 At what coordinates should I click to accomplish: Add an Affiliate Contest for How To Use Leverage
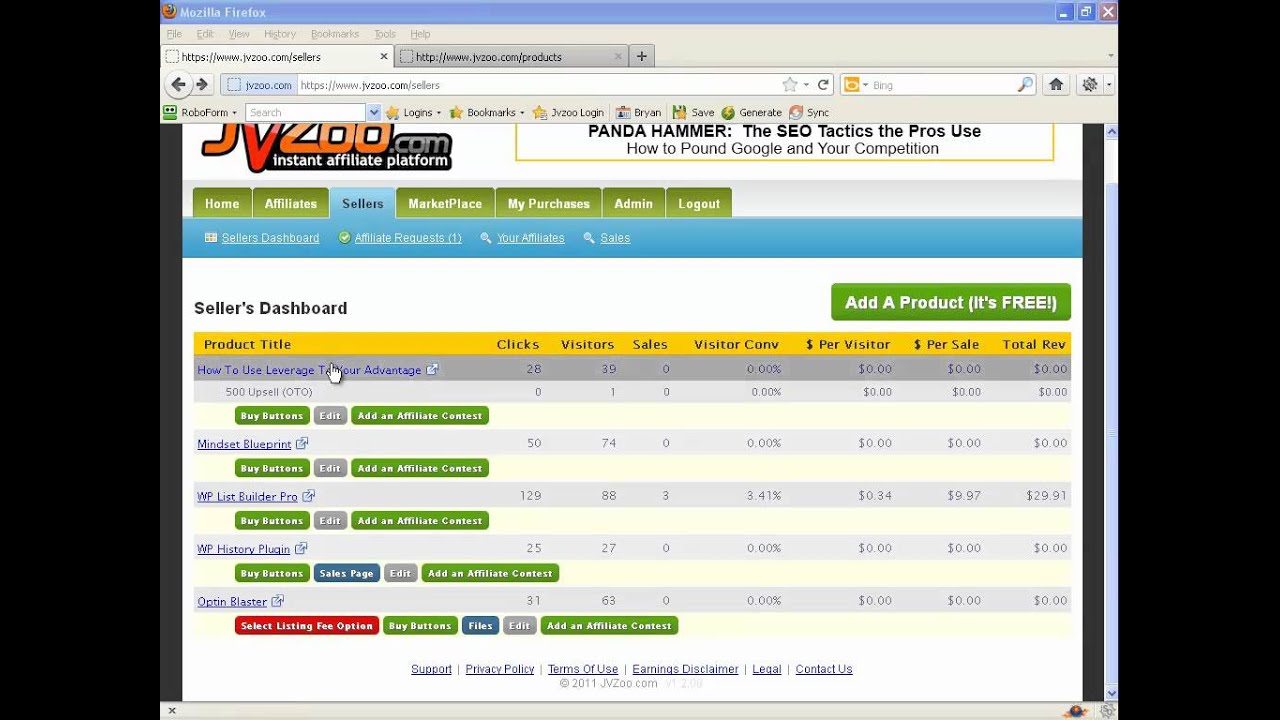pos(420,415)
